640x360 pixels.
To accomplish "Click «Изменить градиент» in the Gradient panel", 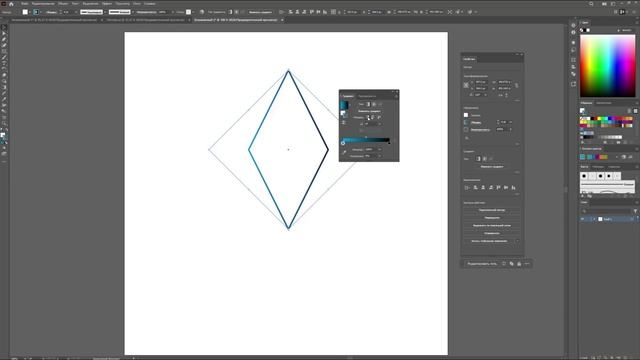I will tap(369, 111).
